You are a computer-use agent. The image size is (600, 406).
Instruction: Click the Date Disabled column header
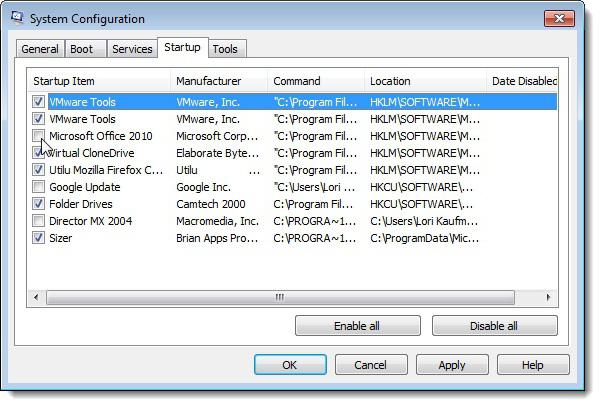(522, 81)
